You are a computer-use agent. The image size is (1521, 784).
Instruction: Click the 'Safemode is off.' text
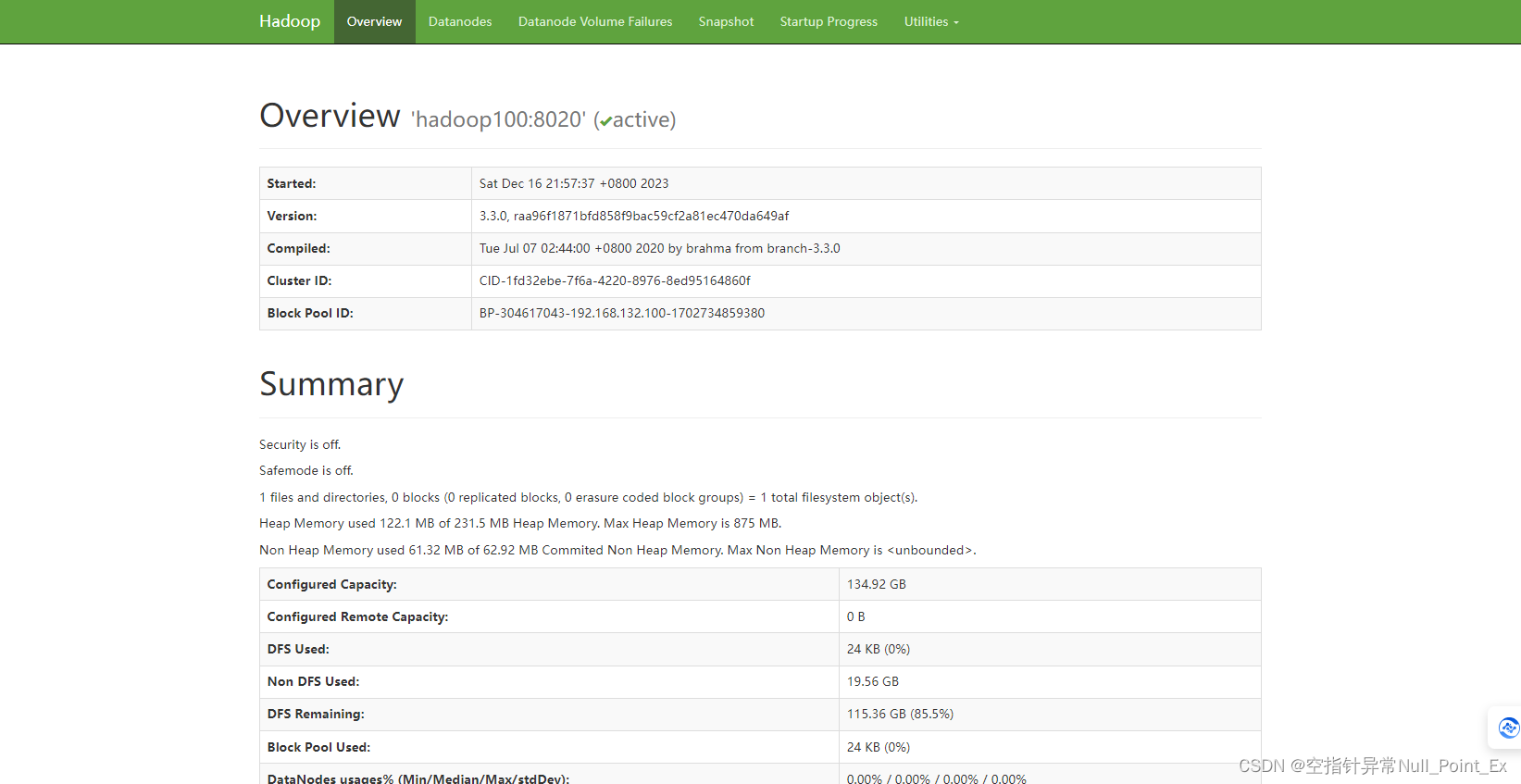pos(306,470)
